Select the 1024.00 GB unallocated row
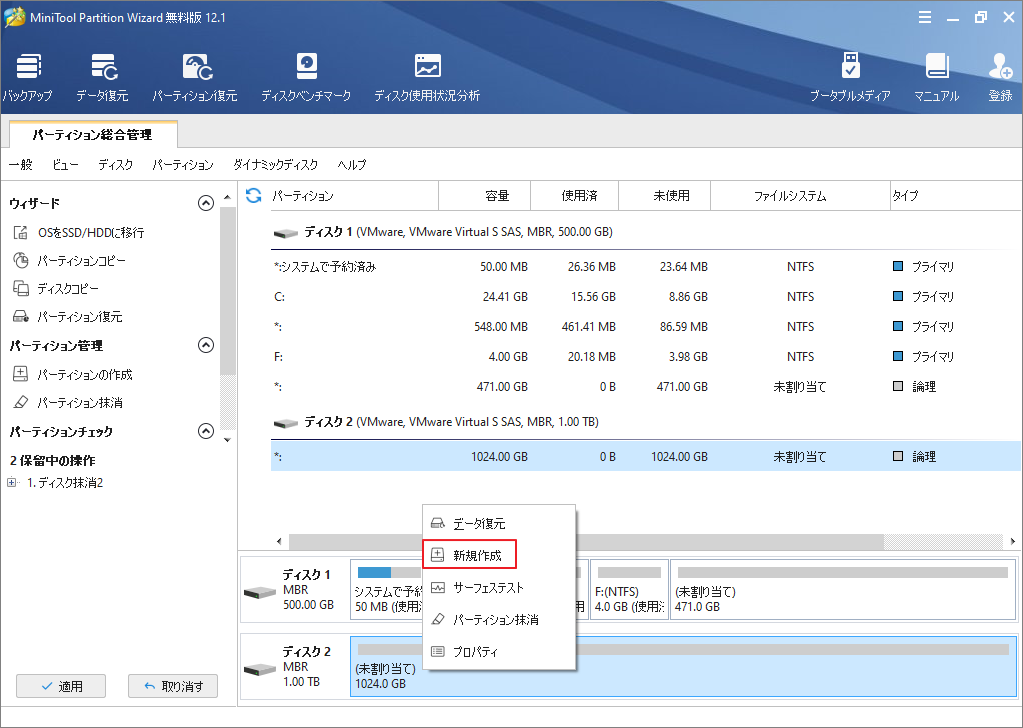The image size is (1023, 728). pos(646,457)
